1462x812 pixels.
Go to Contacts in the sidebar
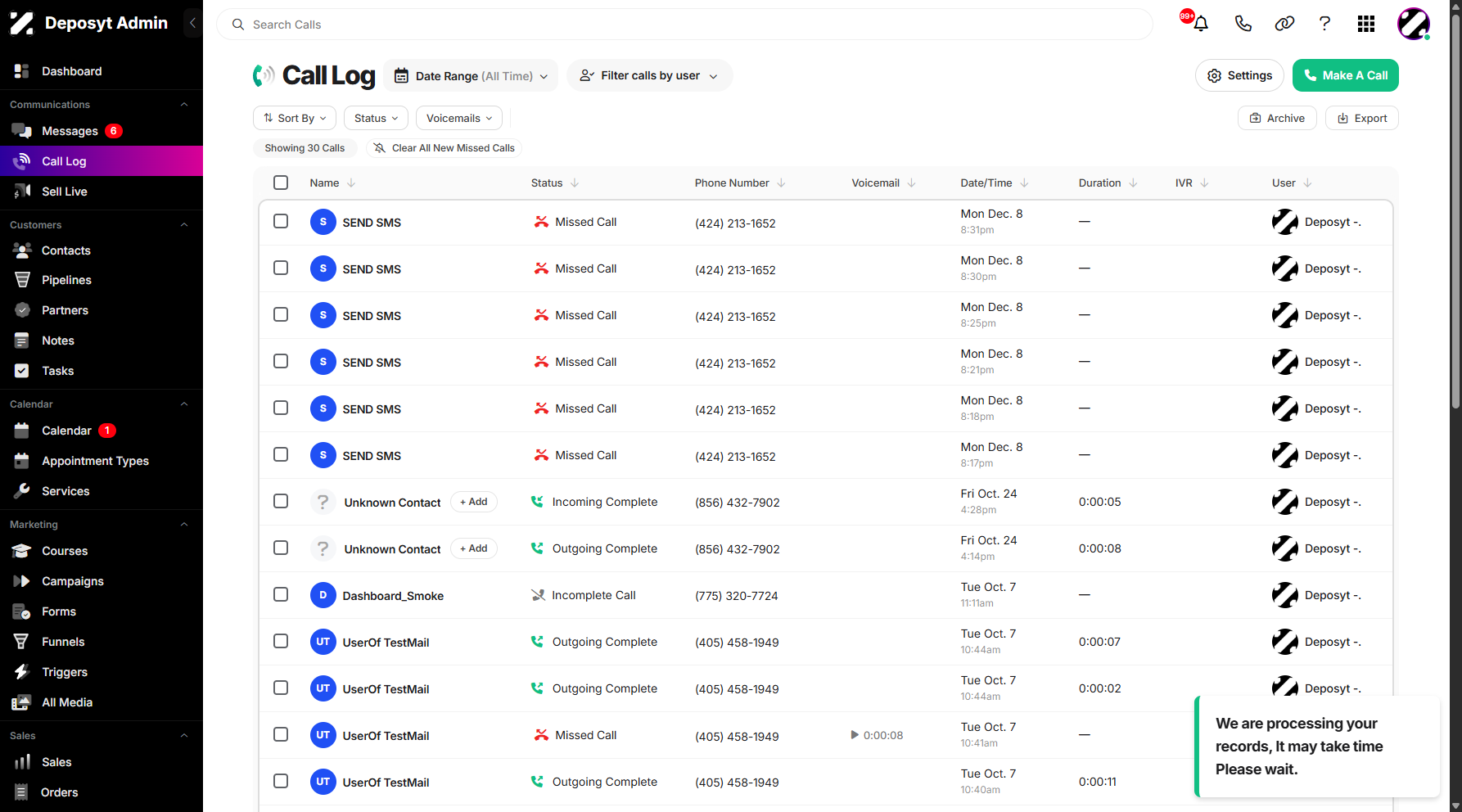(66, 250)
